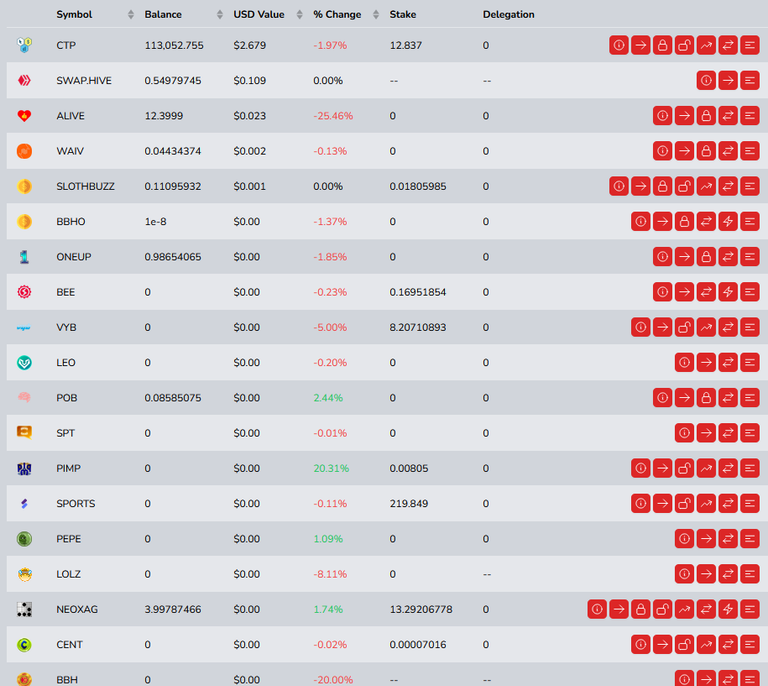Click the lightning bolt icon for BBHO
The height and width of the screenshot is (686, 768).
(x=728, y=222)
